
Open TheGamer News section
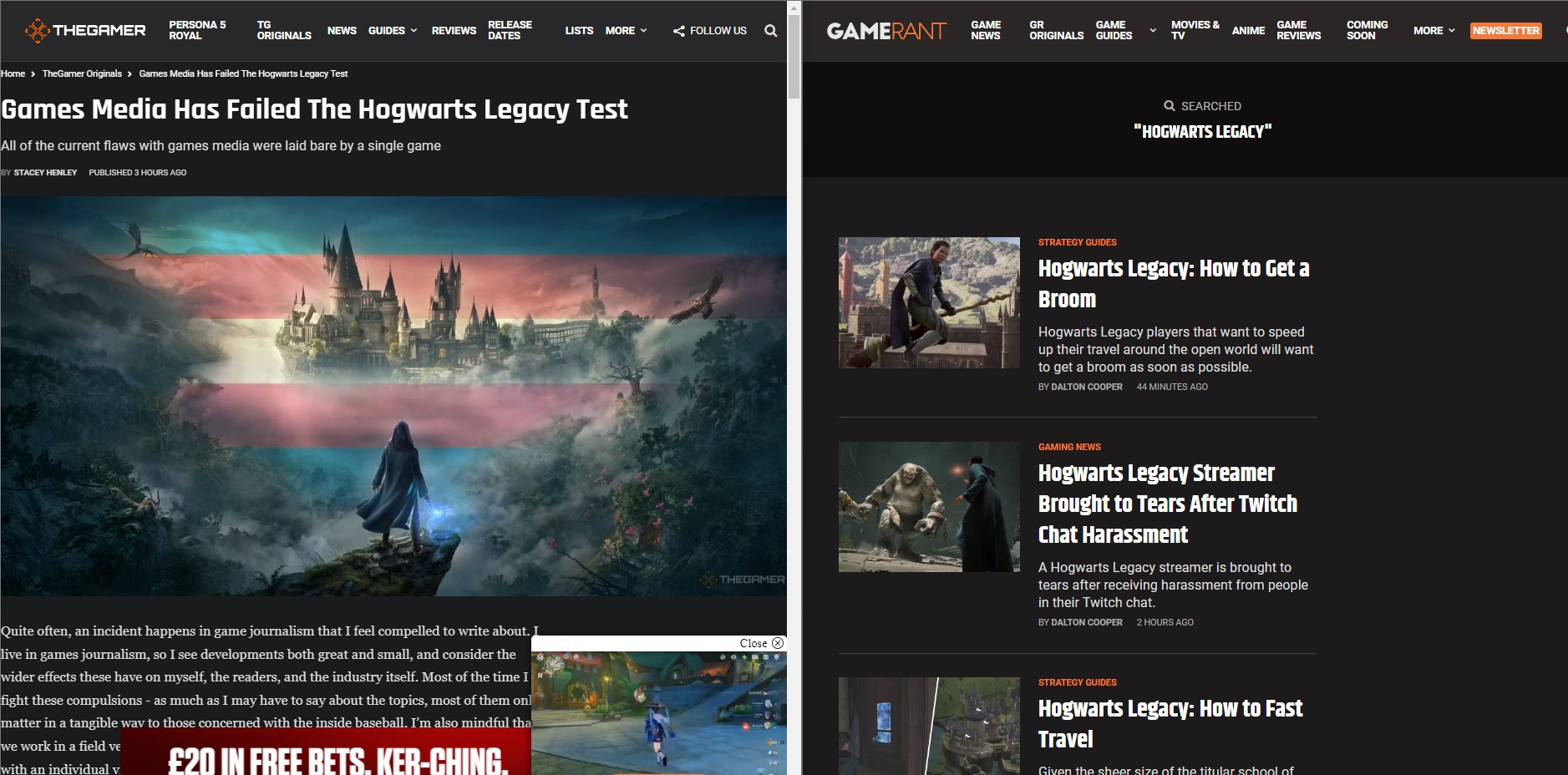point(342,31)
